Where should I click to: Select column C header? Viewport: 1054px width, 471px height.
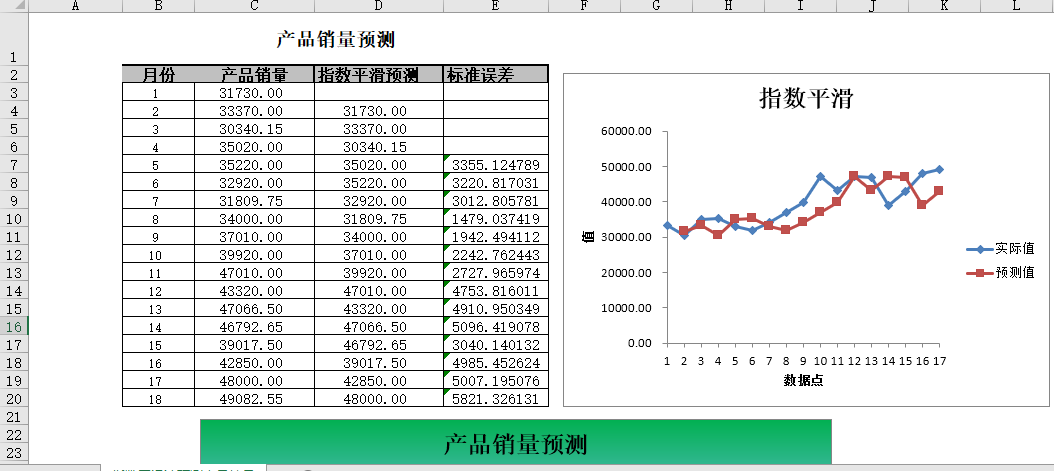[254, 7]
